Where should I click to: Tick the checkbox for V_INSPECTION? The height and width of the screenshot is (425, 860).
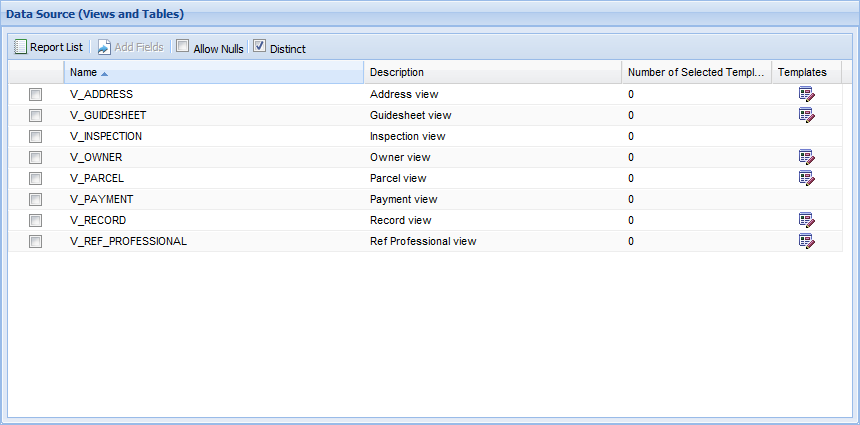pos(36,136)
